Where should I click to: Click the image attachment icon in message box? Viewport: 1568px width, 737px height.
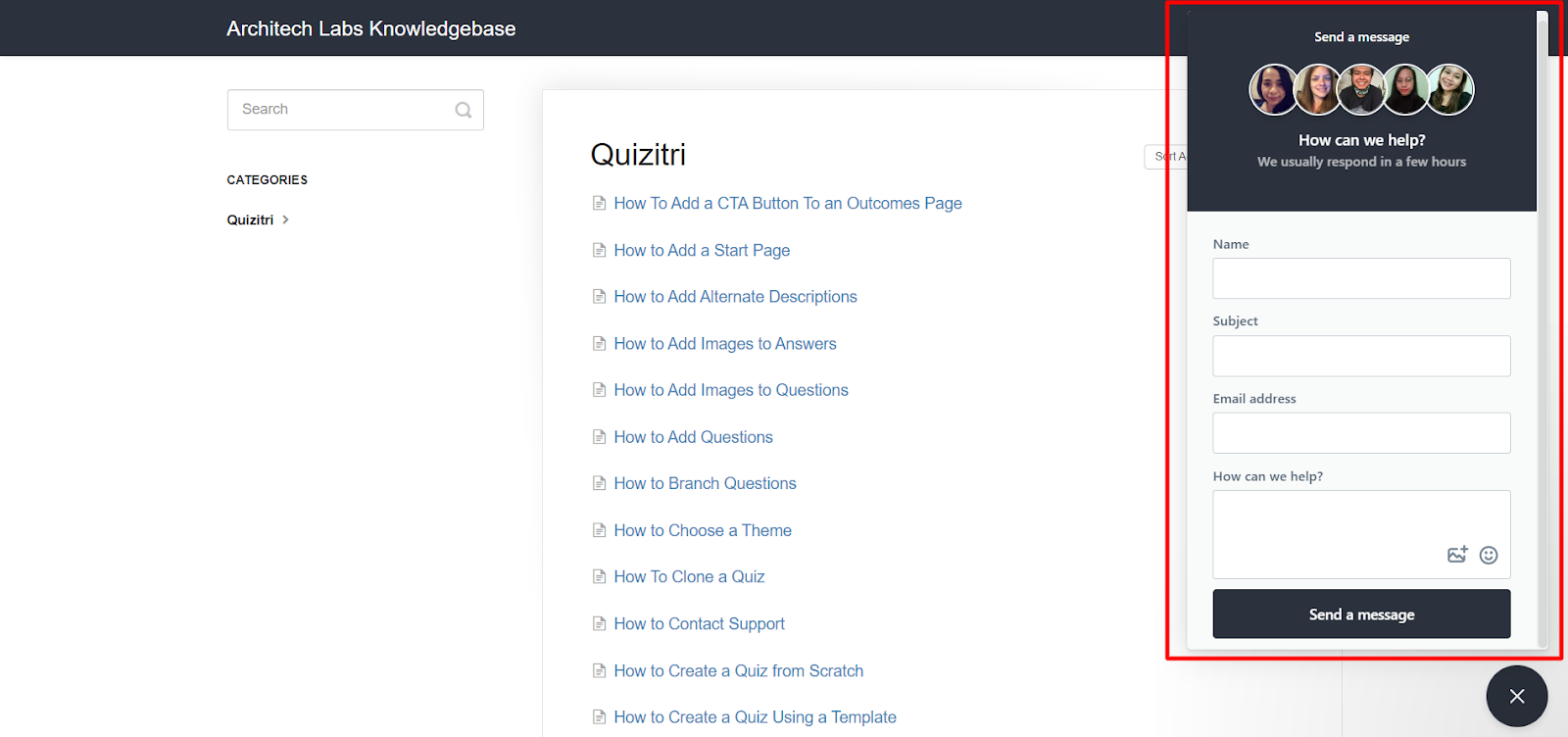[x=1457, y=555]
